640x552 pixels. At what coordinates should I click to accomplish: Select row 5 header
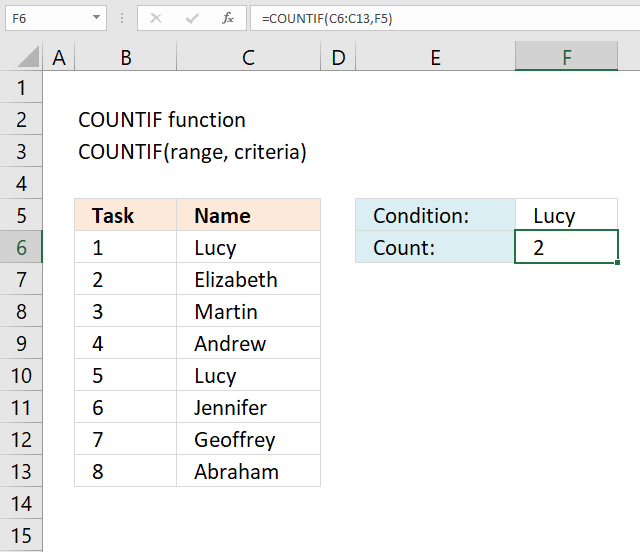click(22, 215)
